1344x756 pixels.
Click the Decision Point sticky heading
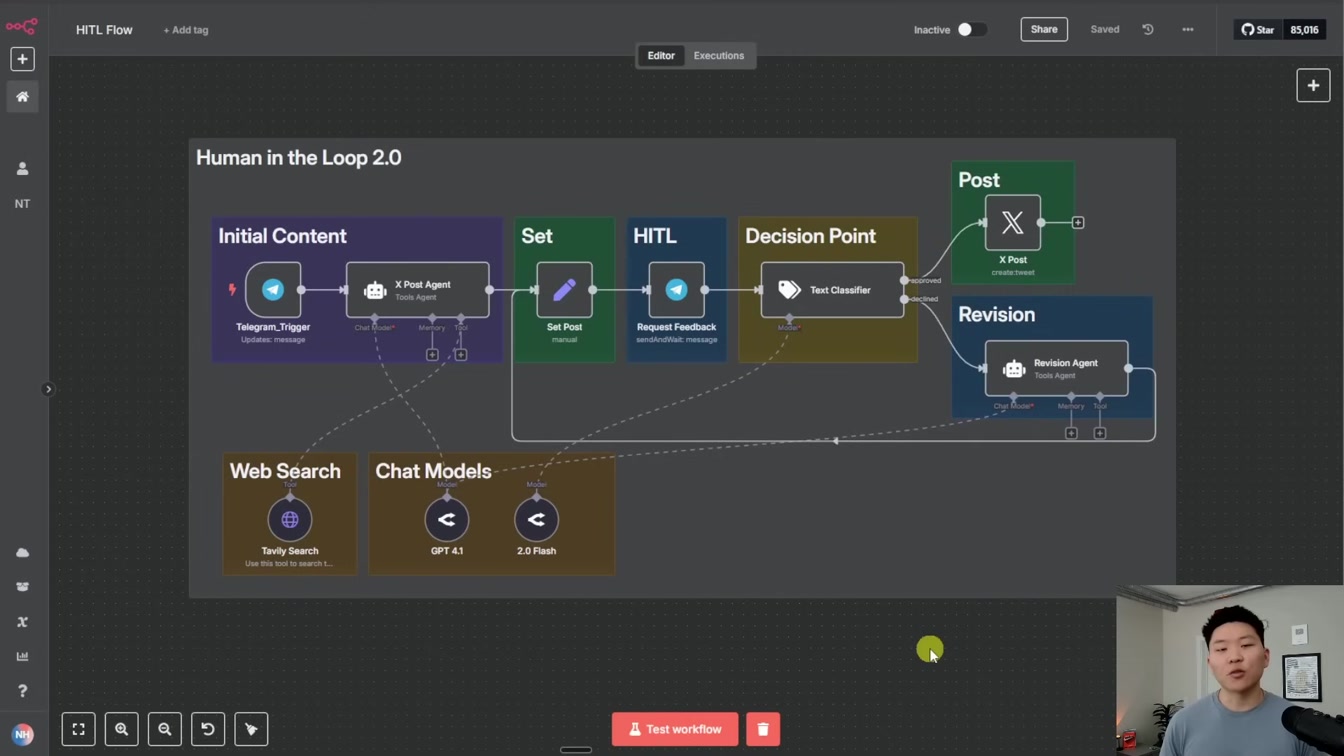click(x=811, y=236)
